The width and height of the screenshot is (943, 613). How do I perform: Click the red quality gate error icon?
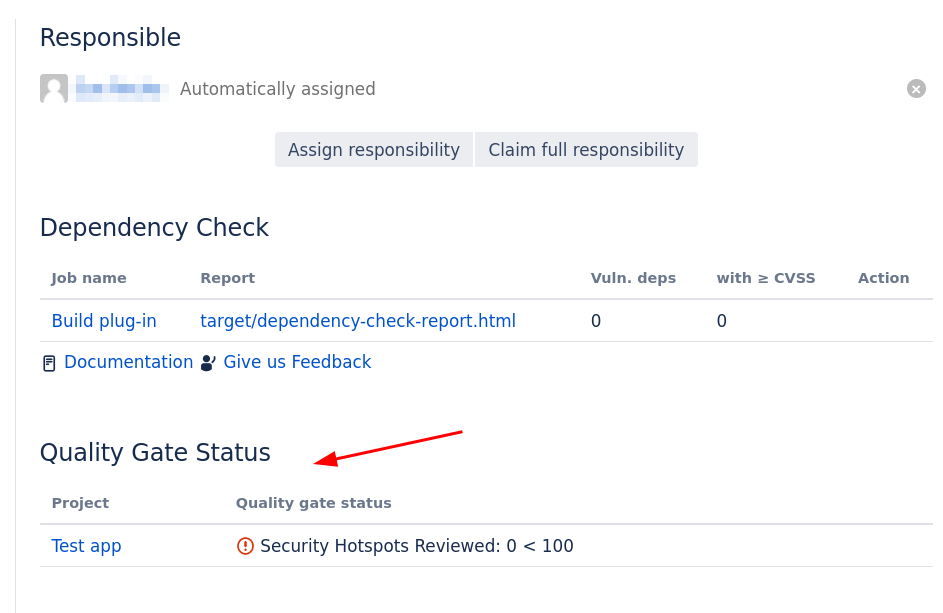point(245,546)
